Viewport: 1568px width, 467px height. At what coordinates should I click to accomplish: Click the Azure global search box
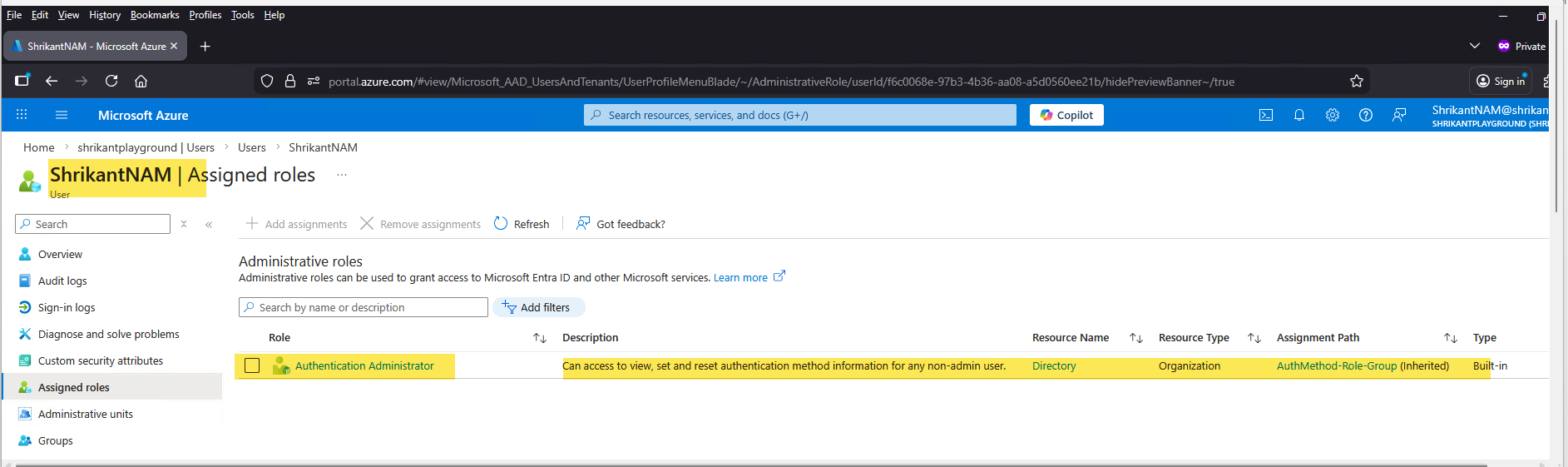[x=800, y=115]
